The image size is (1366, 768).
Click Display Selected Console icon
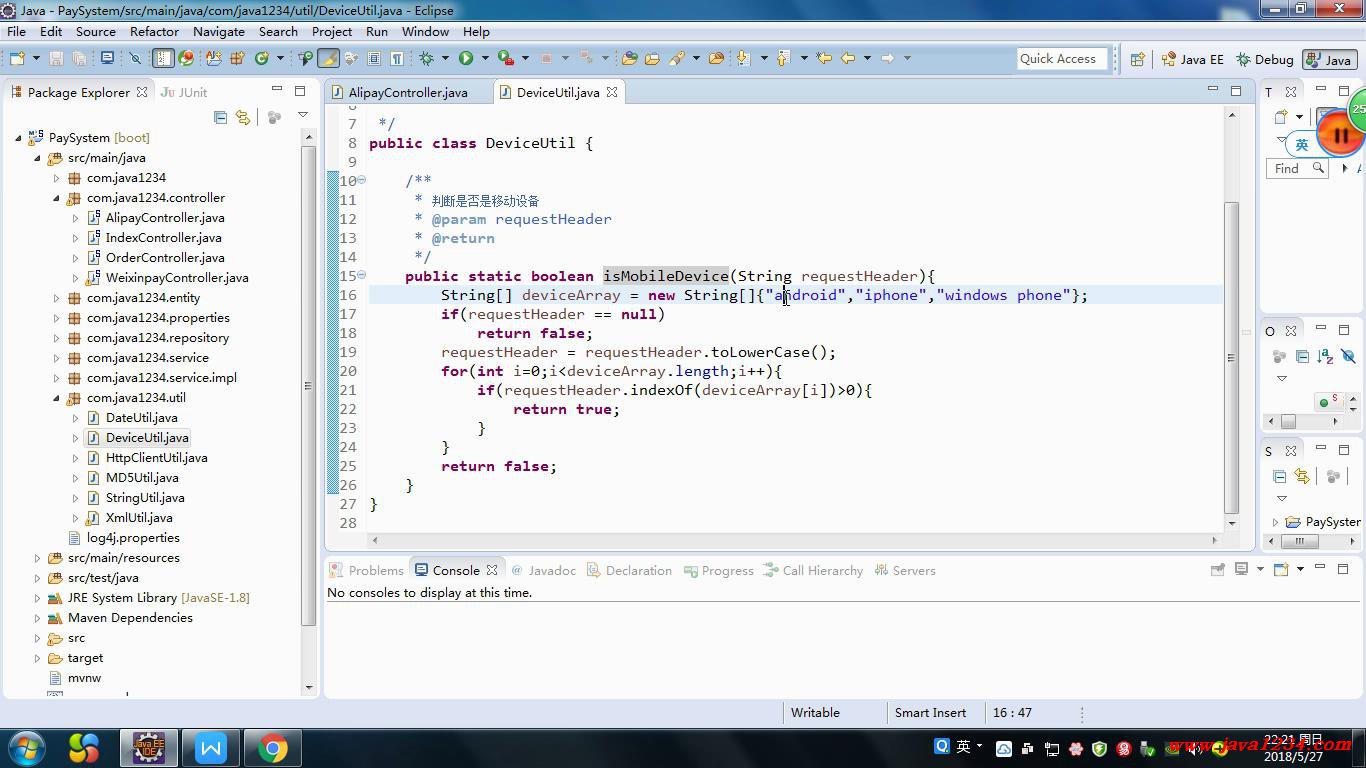[x=1241, y=569]
